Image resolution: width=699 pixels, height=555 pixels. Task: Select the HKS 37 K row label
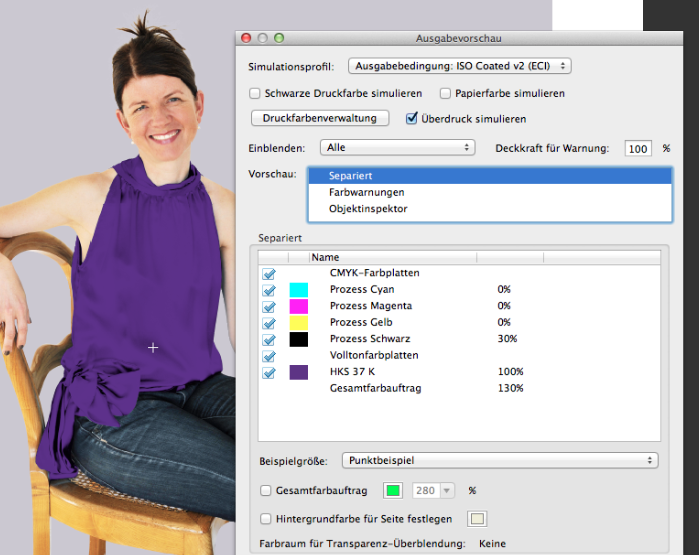point(352,372)
